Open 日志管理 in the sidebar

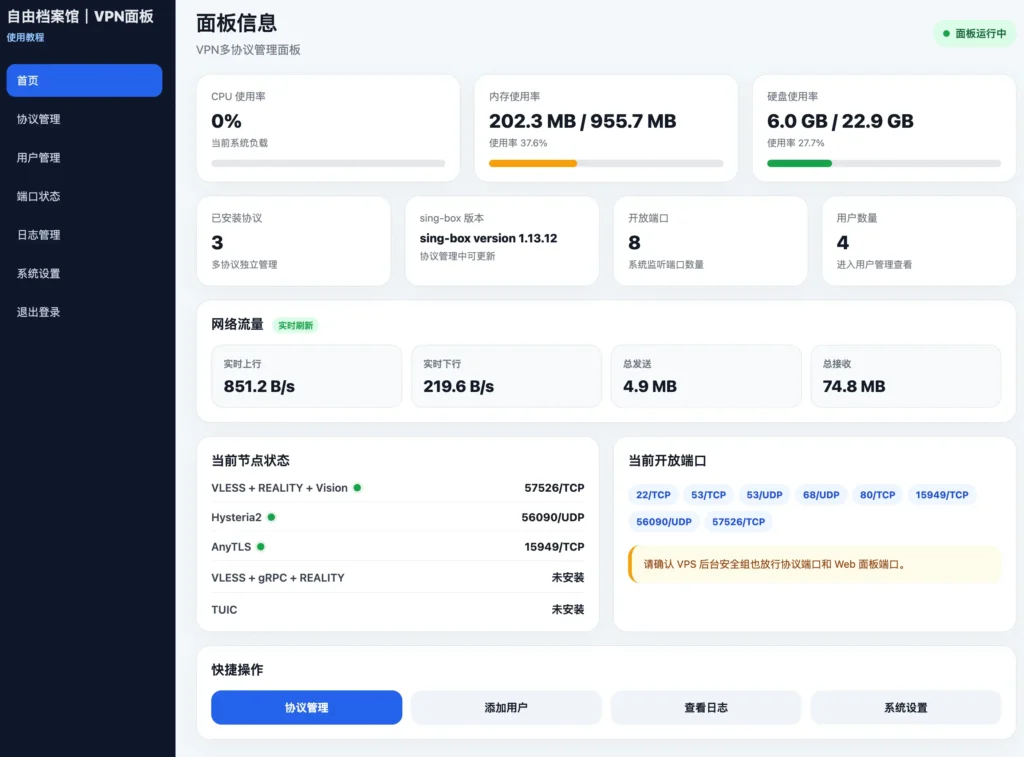tap(84, 234)
